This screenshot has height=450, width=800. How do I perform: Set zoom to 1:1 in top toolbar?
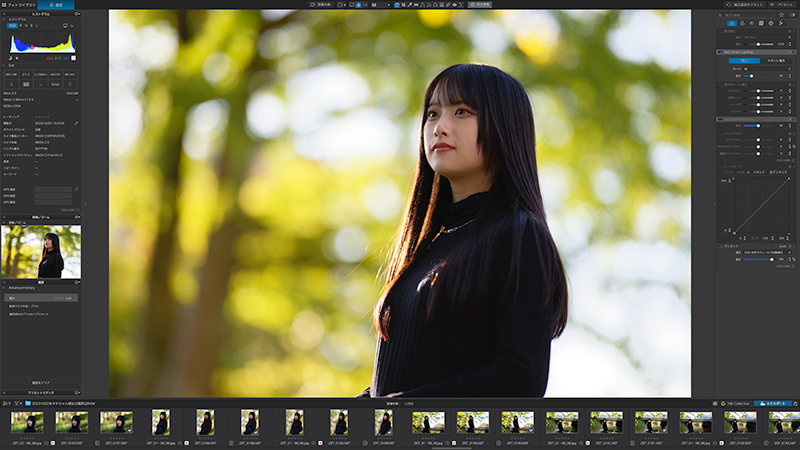point(365,5)
